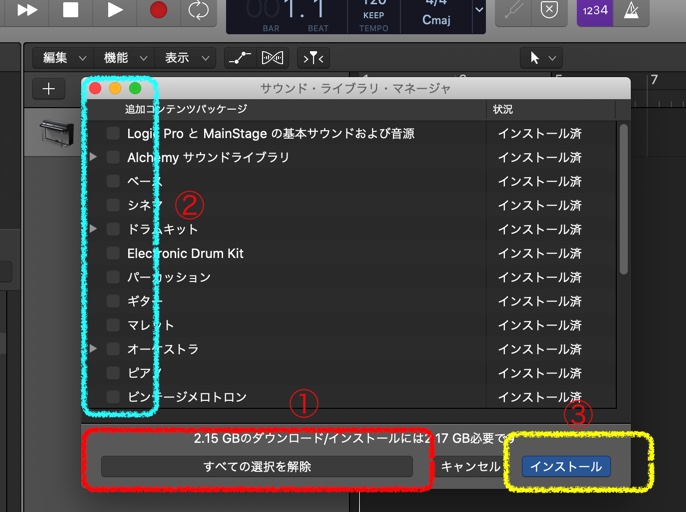The image size is (686, 512).
Task: Toggle the Flex bowtie button
Action: point(272,58)
